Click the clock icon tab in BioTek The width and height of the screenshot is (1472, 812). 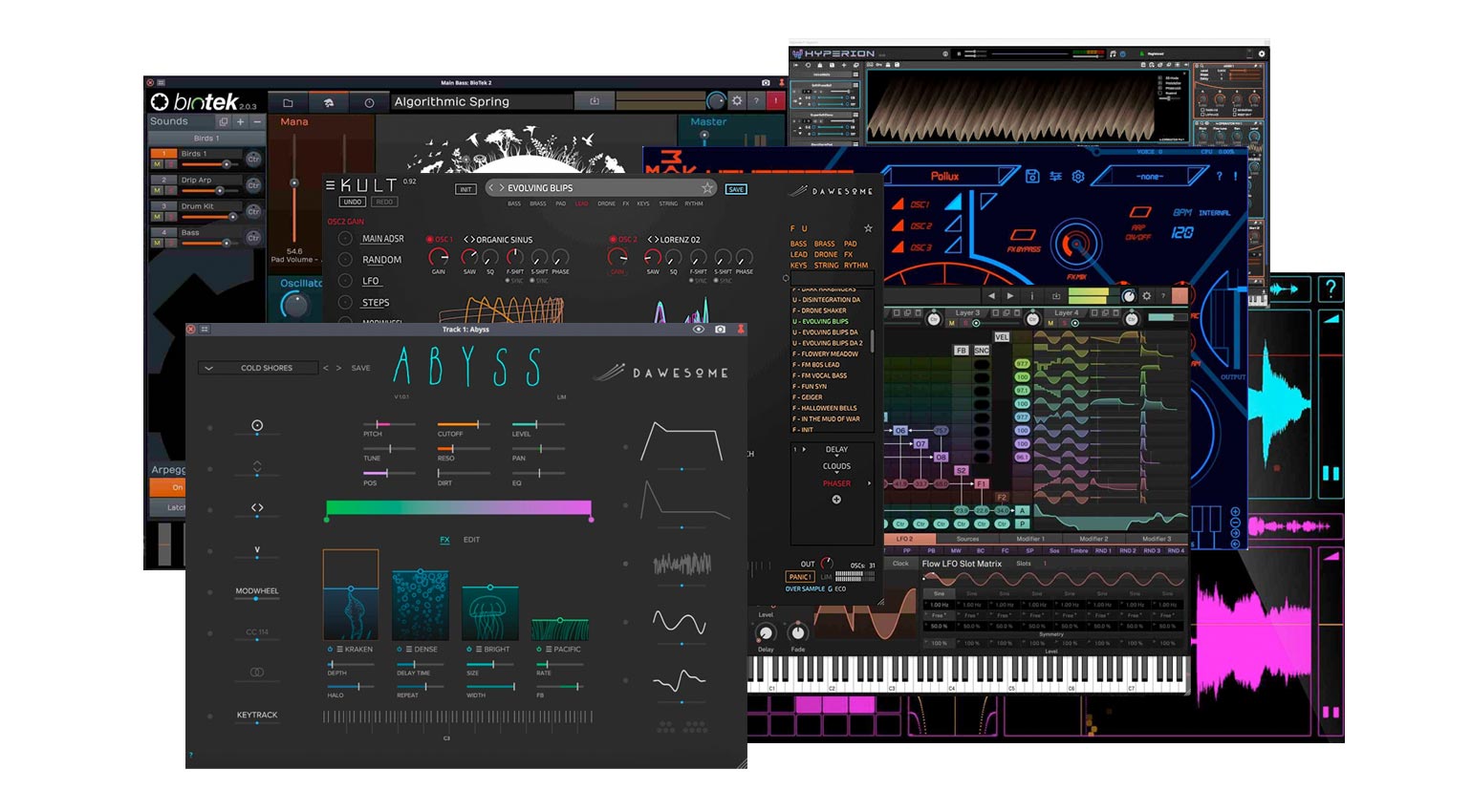tap(369, 102)
